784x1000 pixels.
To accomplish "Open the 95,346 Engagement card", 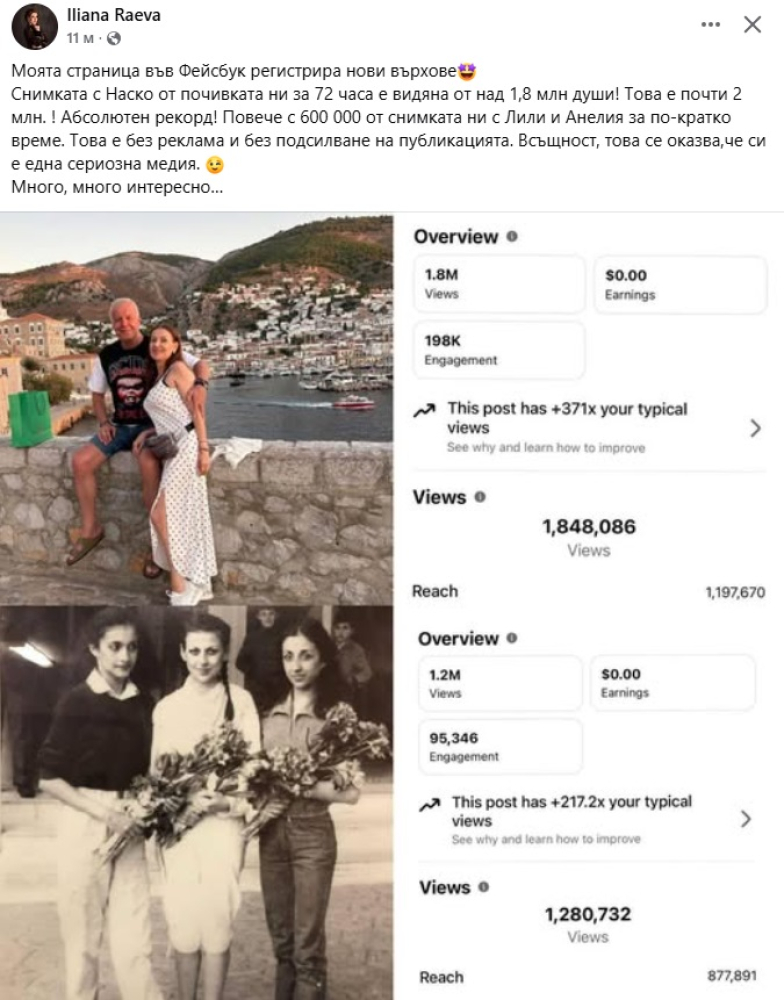I will (499, 747).
